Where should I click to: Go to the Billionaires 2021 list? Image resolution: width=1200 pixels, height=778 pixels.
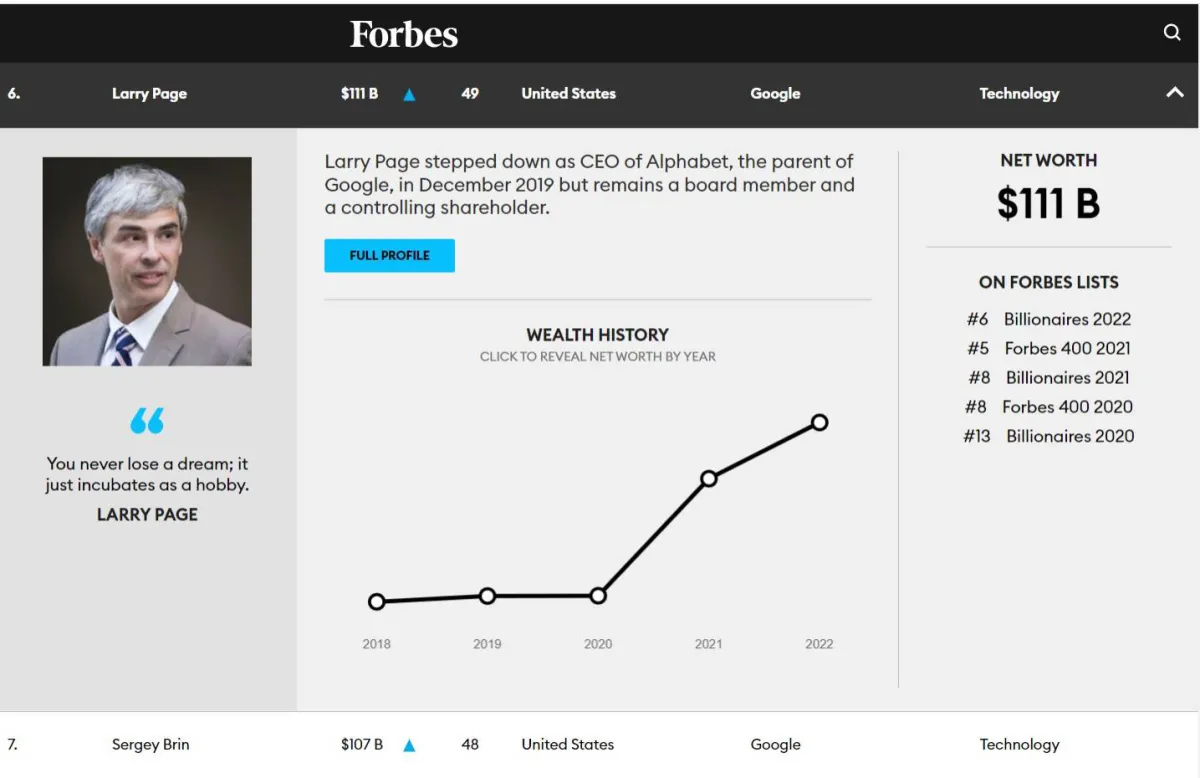tap(1067, 377)
